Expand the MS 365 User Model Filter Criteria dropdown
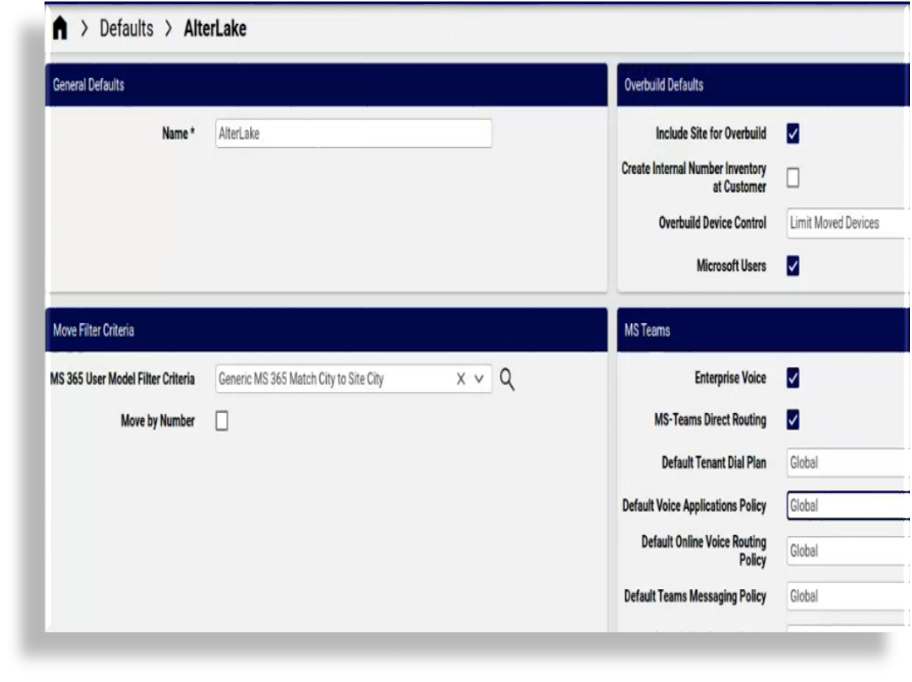Image resolution: width=912 pixels, height=682 pixels. tap(479, 379)
